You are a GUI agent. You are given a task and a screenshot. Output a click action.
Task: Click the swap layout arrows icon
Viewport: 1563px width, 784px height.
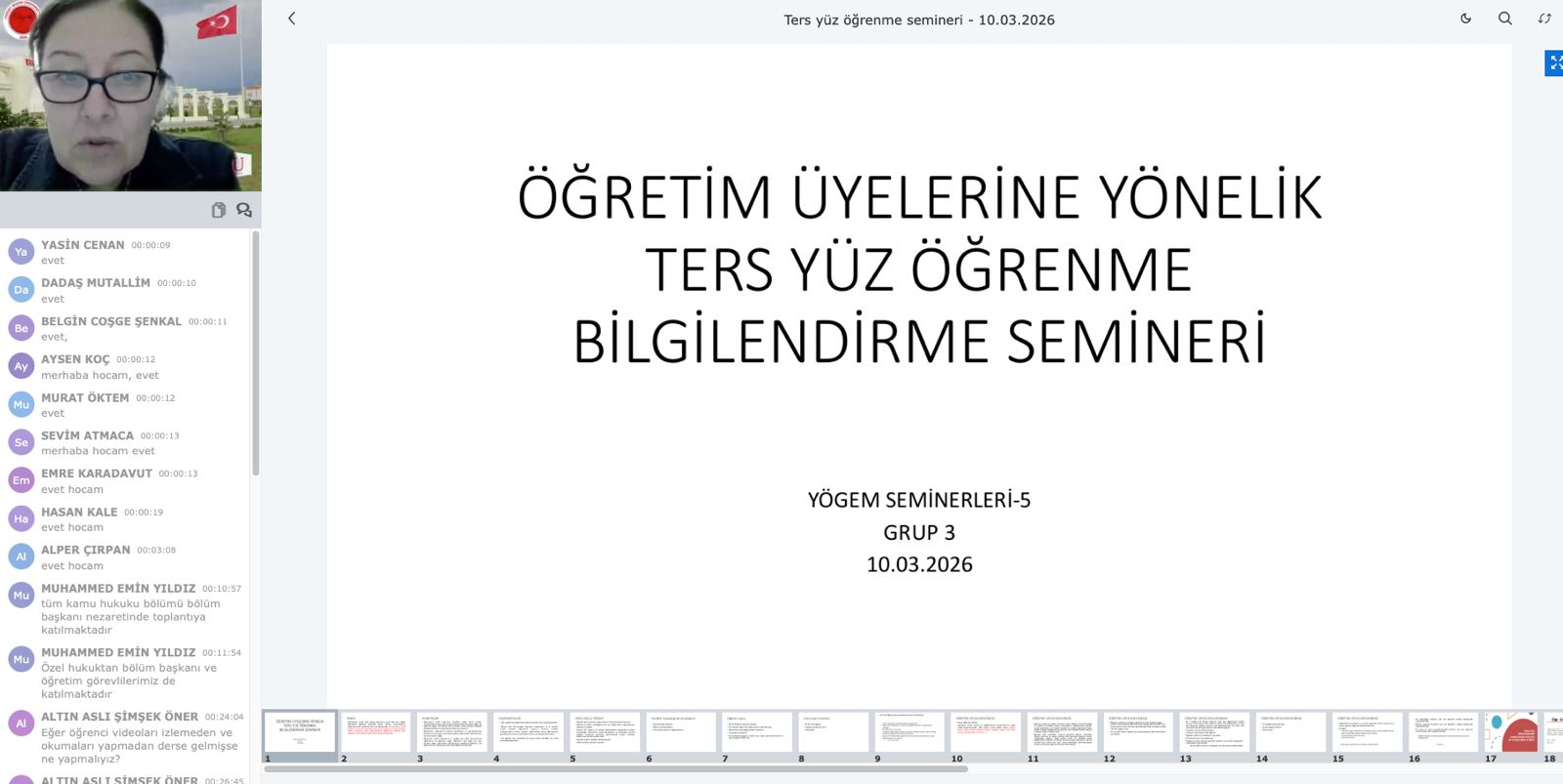(1544, 19)
